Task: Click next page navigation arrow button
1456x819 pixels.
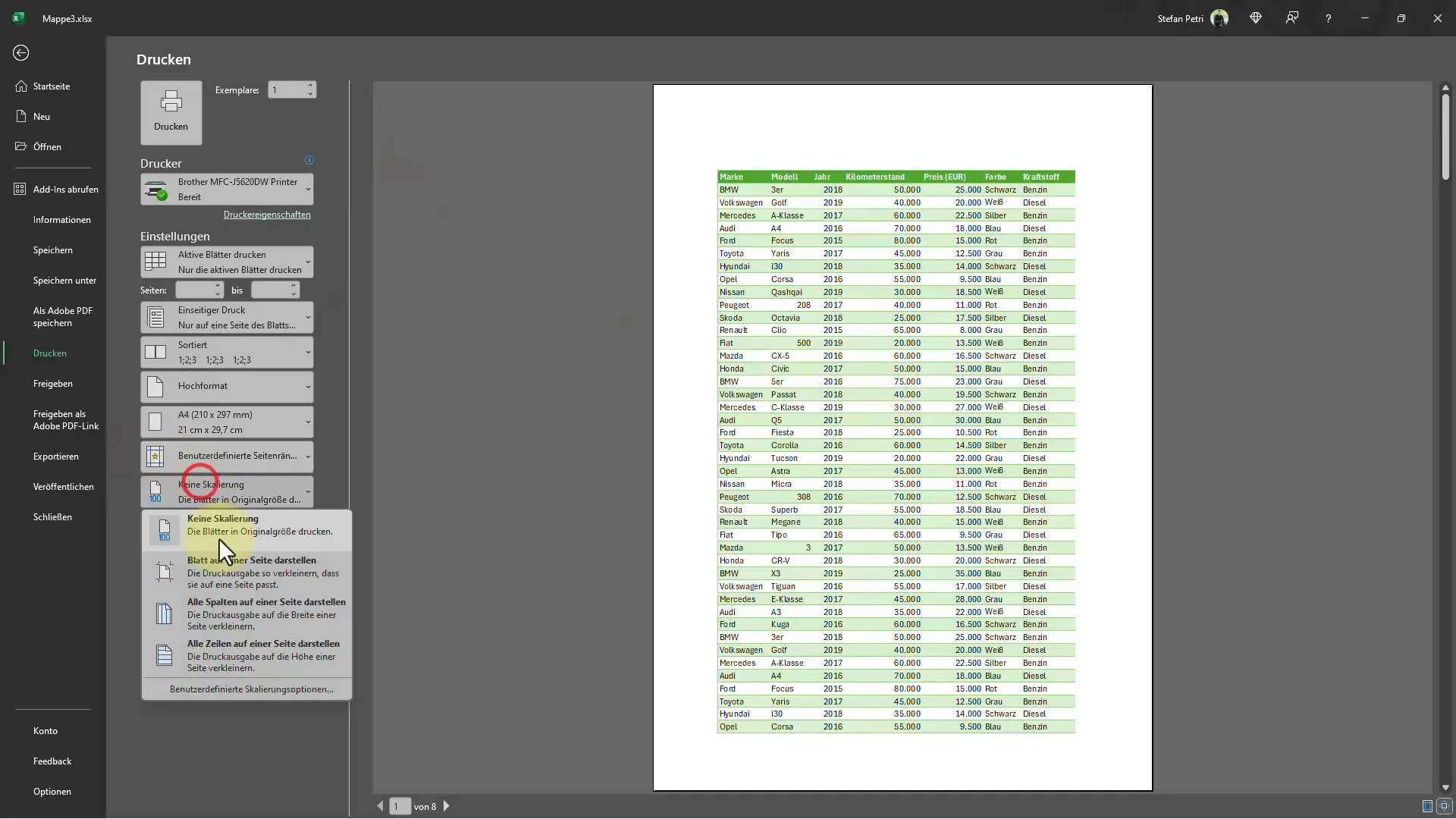Action: tap(448, 806)
